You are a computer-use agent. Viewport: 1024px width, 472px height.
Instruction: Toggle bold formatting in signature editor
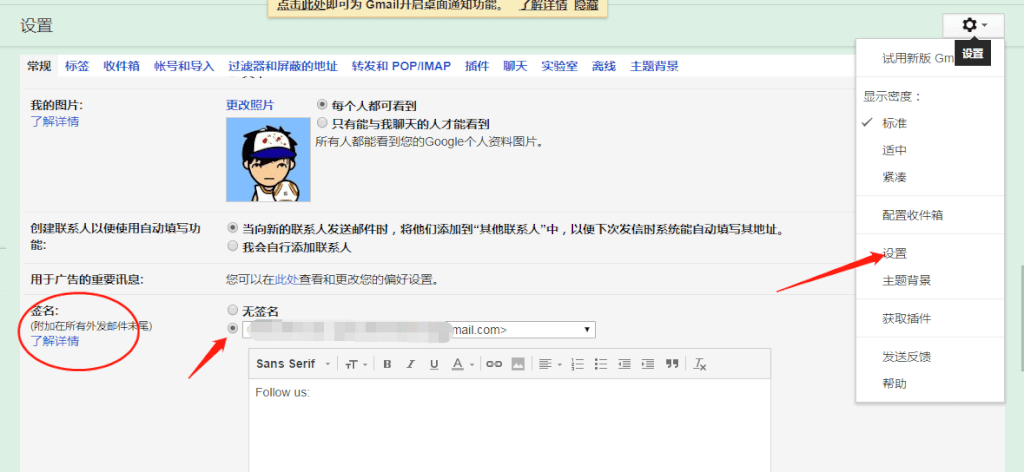387,364
